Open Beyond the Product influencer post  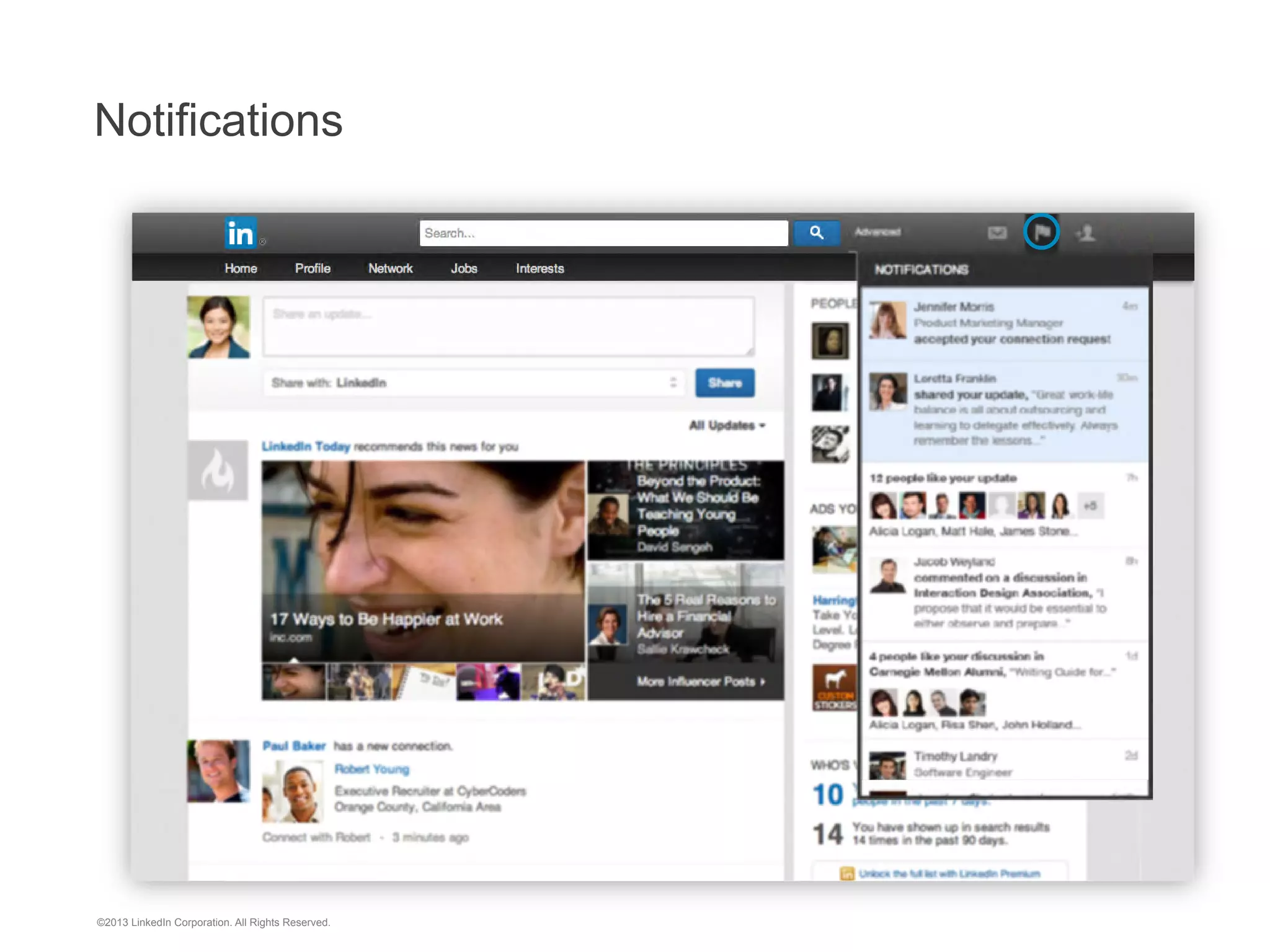686,510
